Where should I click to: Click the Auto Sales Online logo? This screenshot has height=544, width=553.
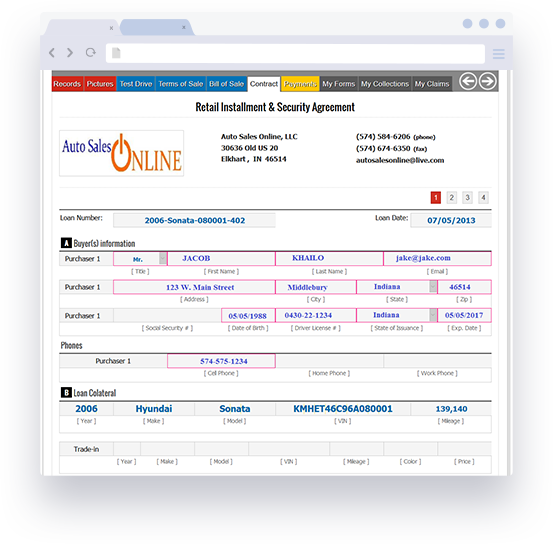[x=121, y=153]
